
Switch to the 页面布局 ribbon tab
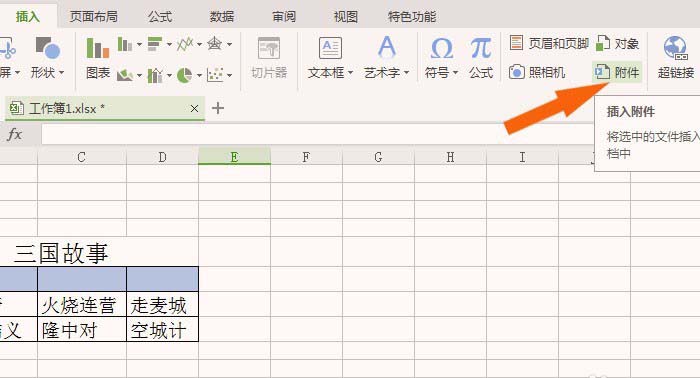(93, 17)
